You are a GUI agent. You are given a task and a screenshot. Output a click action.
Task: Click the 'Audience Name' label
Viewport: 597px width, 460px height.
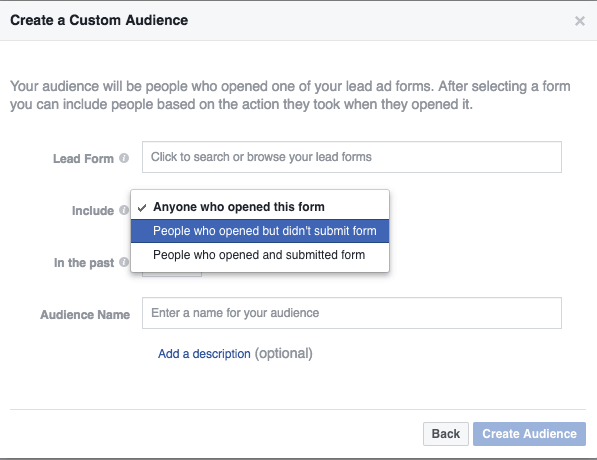(x=85, y=315)
